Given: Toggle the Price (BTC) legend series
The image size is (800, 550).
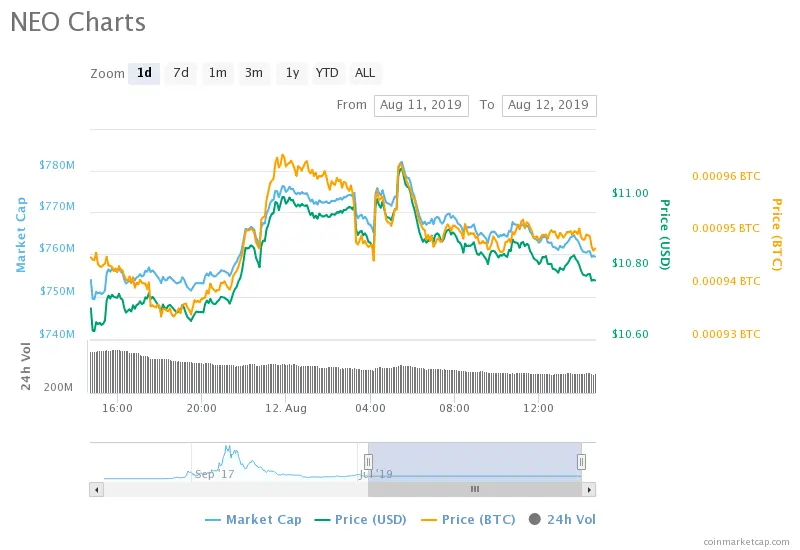Looking at the screenshot, I should pyautogui.click(x=468, y=520).
